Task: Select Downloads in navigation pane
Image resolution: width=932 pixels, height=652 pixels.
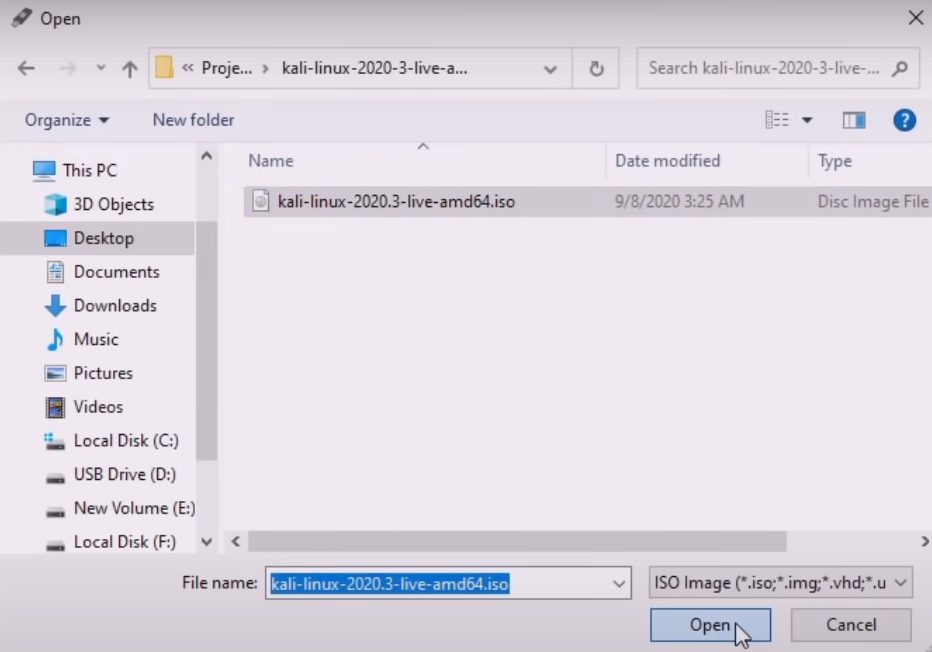Action: pyautogui.click(x=115, y=306)
